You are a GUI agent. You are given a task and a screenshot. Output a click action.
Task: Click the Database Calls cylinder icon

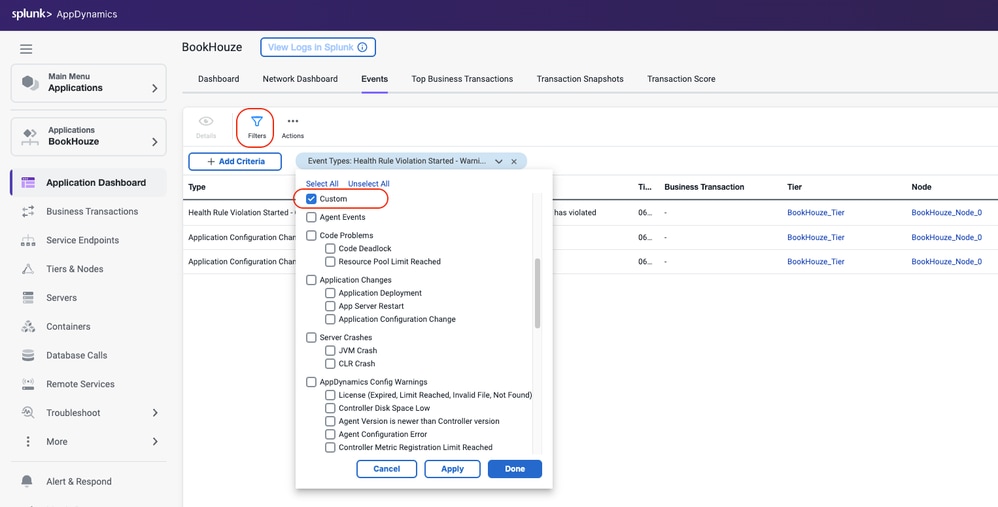(28, 355)
